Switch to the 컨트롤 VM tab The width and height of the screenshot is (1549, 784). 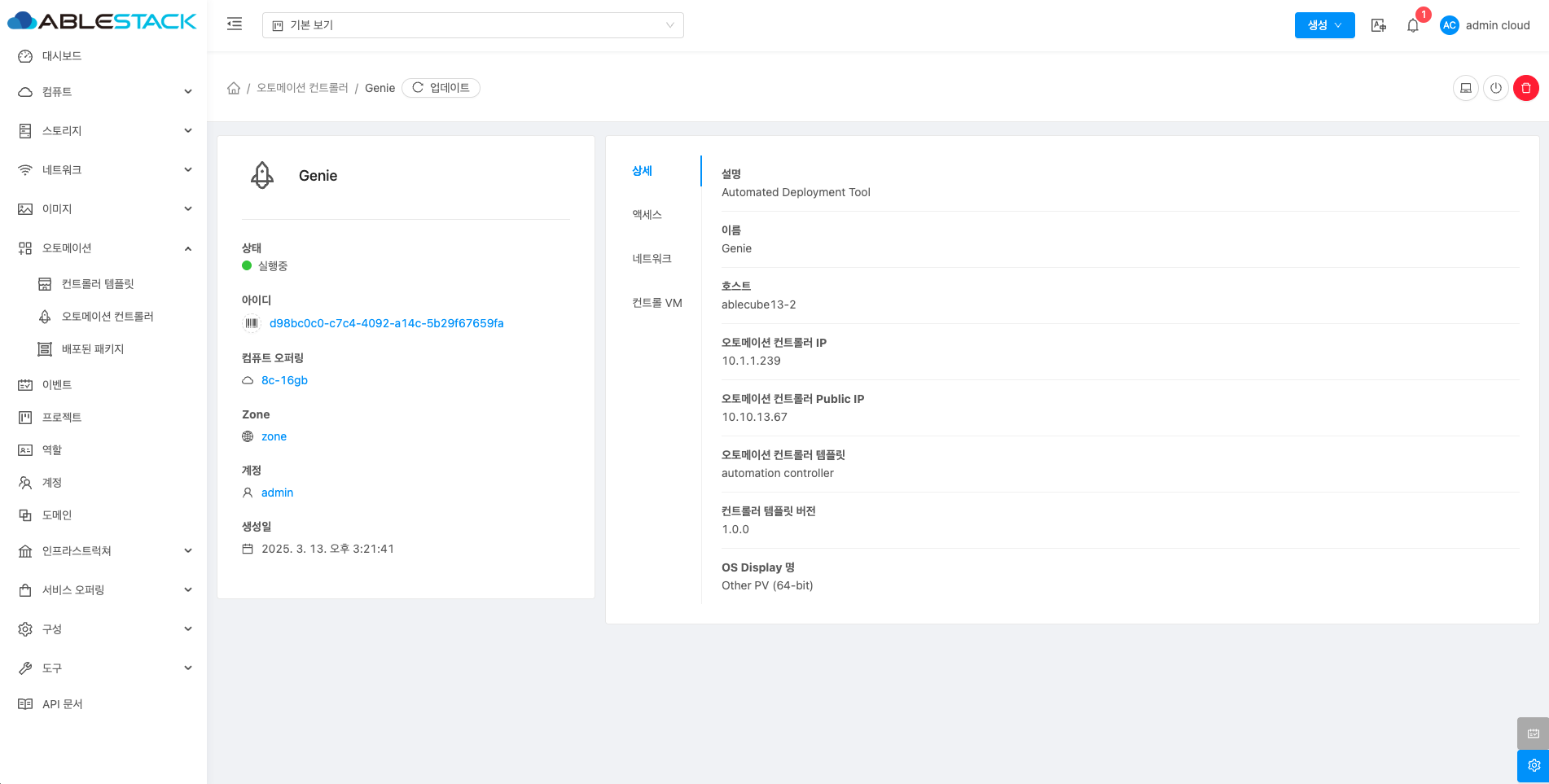[656, 303]
